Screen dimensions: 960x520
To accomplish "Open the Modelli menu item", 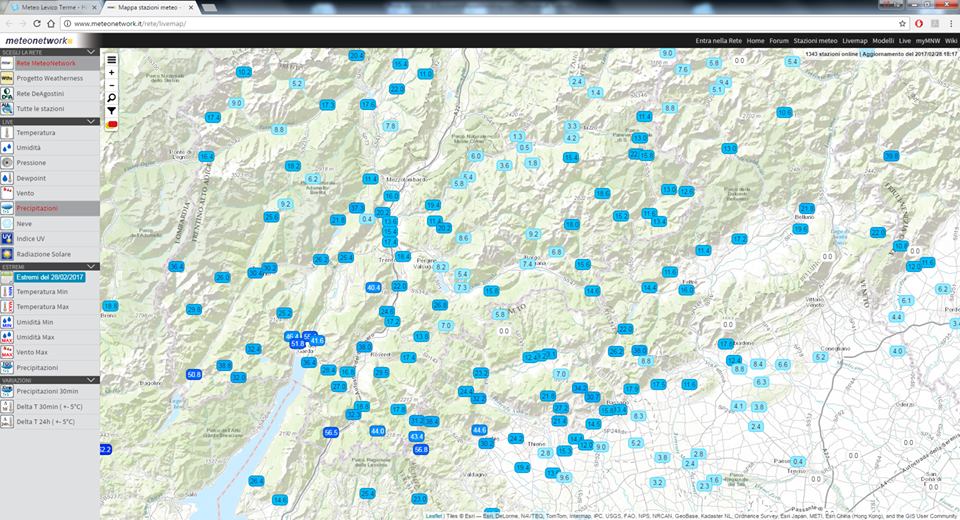I will point(883,41).
